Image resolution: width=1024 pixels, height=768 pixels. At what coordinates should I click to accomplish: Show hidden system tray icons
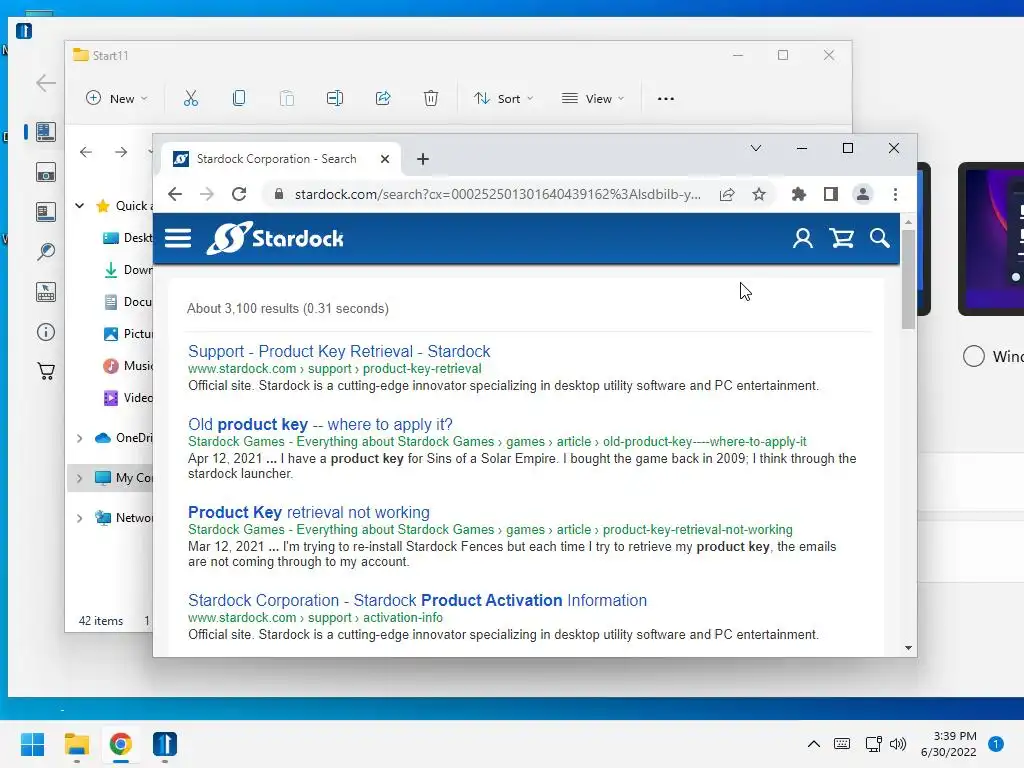click(x=814, y=744)
